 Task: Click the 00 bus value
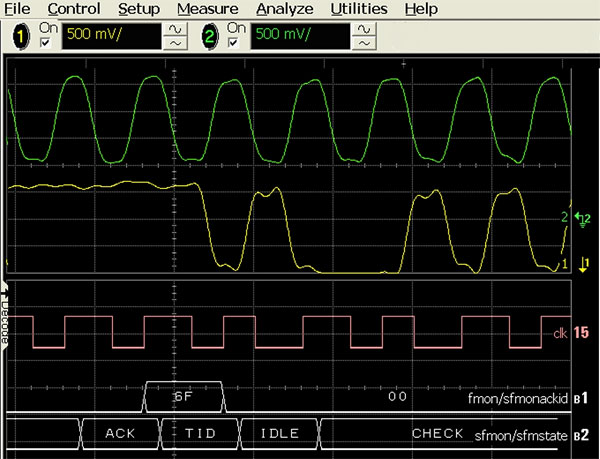point(397,396)
